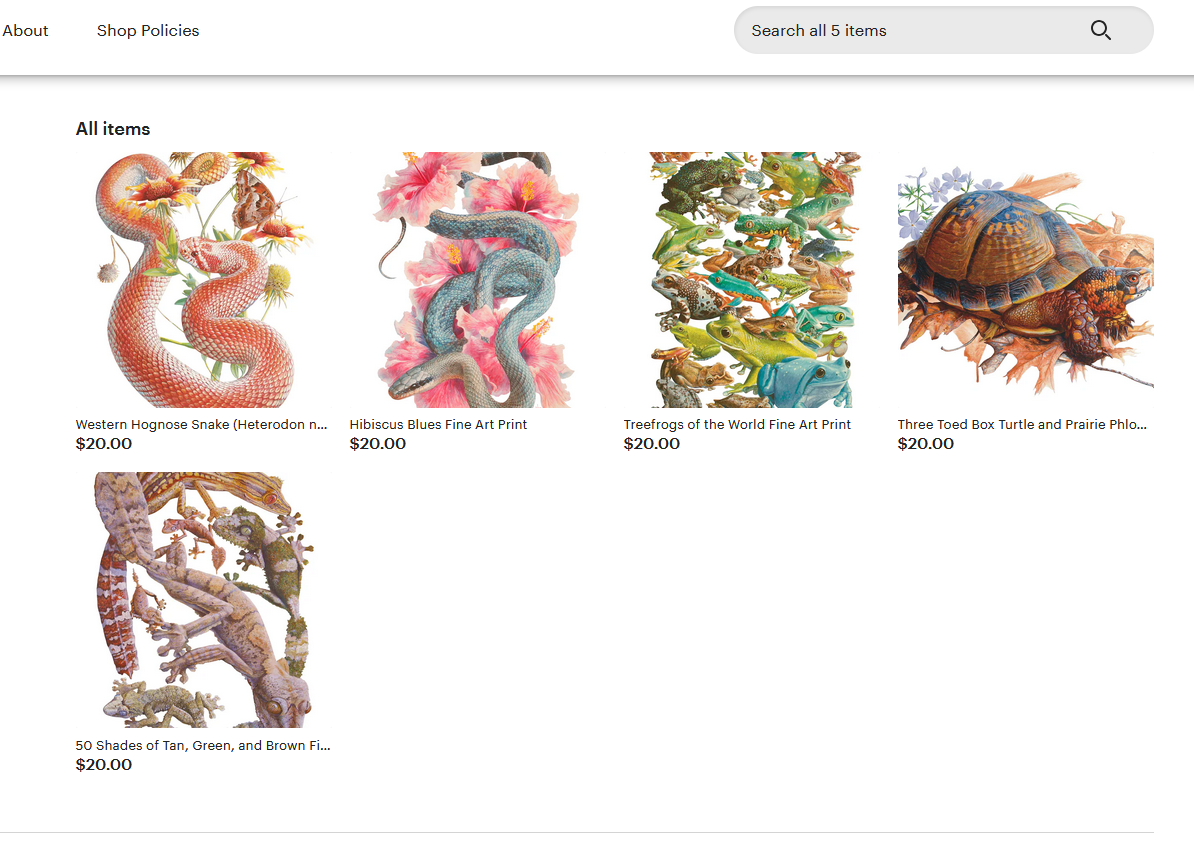The height and width of the screenshot is (859, 1194).
Task: Click the magnifying glass search icon
Action: point(1100,30)
